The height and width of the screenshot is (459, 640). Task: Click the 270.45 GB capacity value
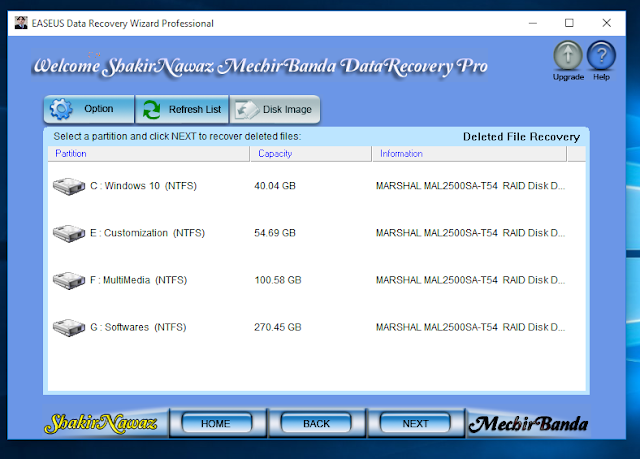[278, 327]
